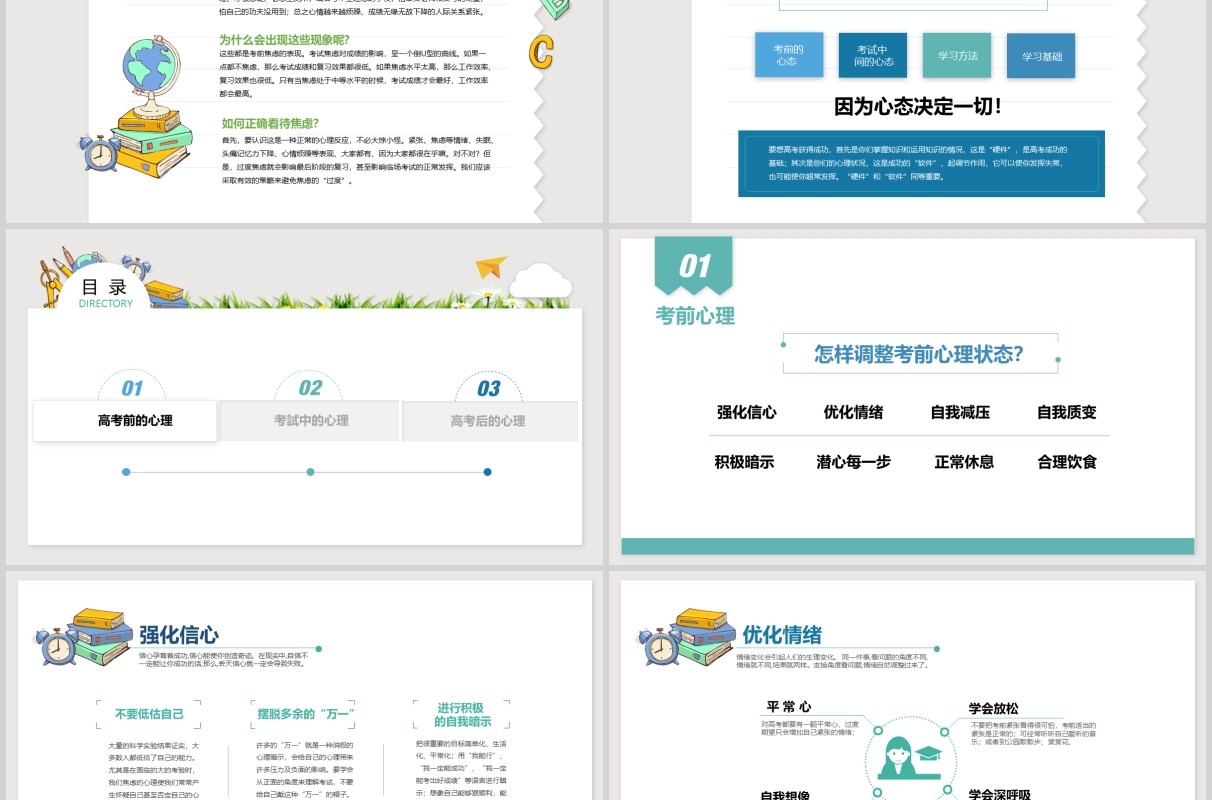This screenshot has height=800, width=1212.
Task: Click the 自我减压 item
Action: pos(960,412)
